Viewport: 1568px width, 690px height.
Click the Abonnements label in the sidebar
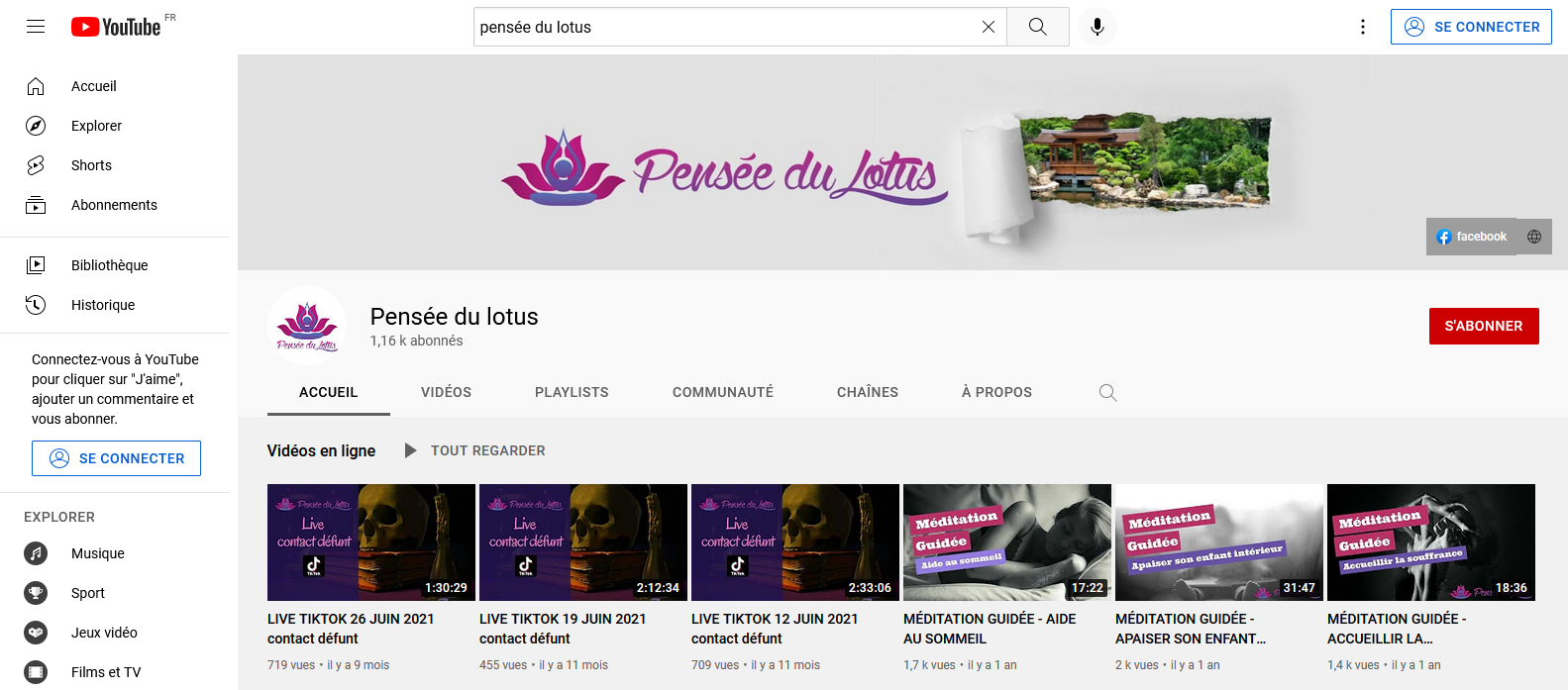click(114, 205)
